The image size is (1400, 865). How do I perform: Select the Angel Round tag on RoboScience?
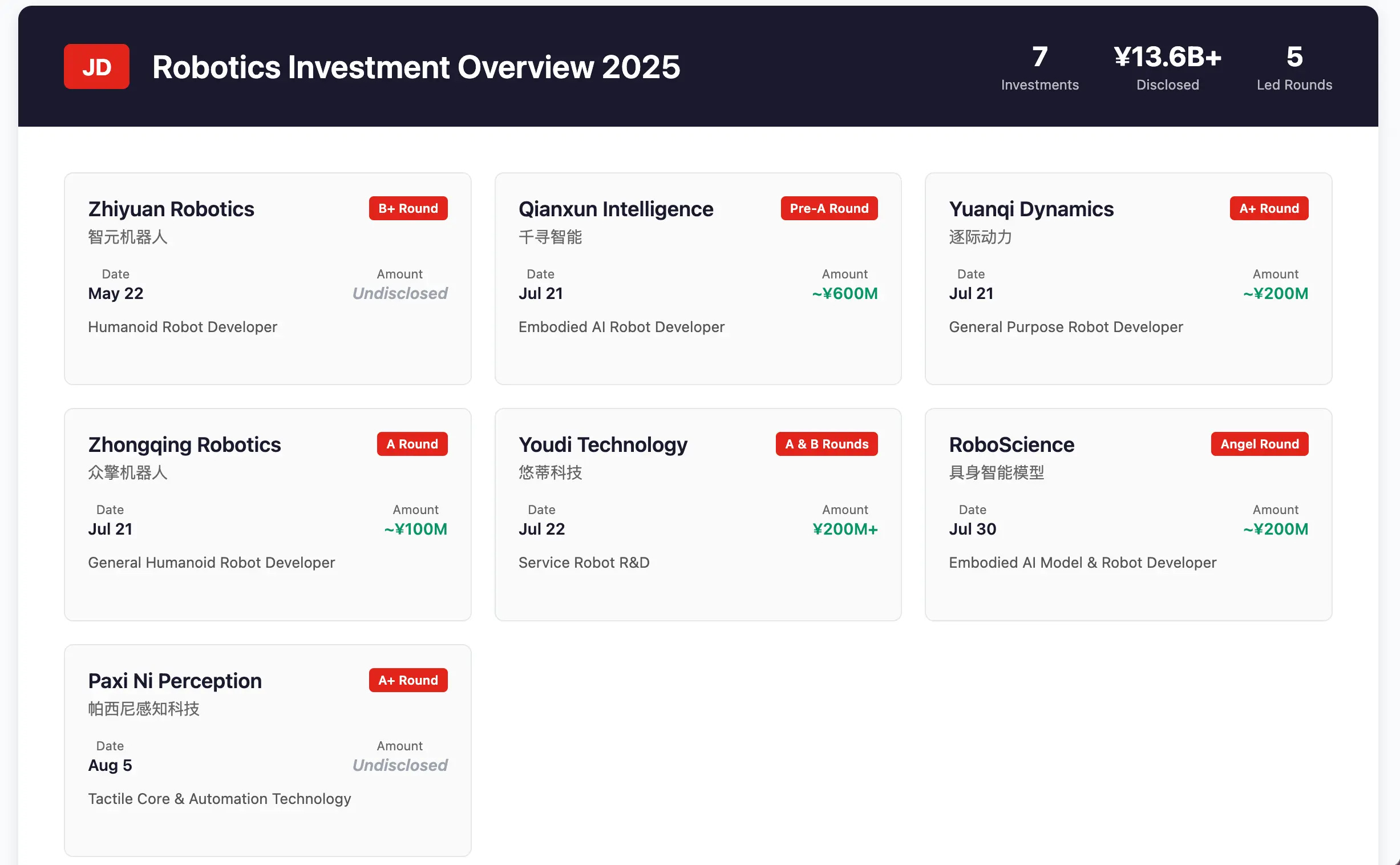pyautogui.click(x=1259, y=444)
